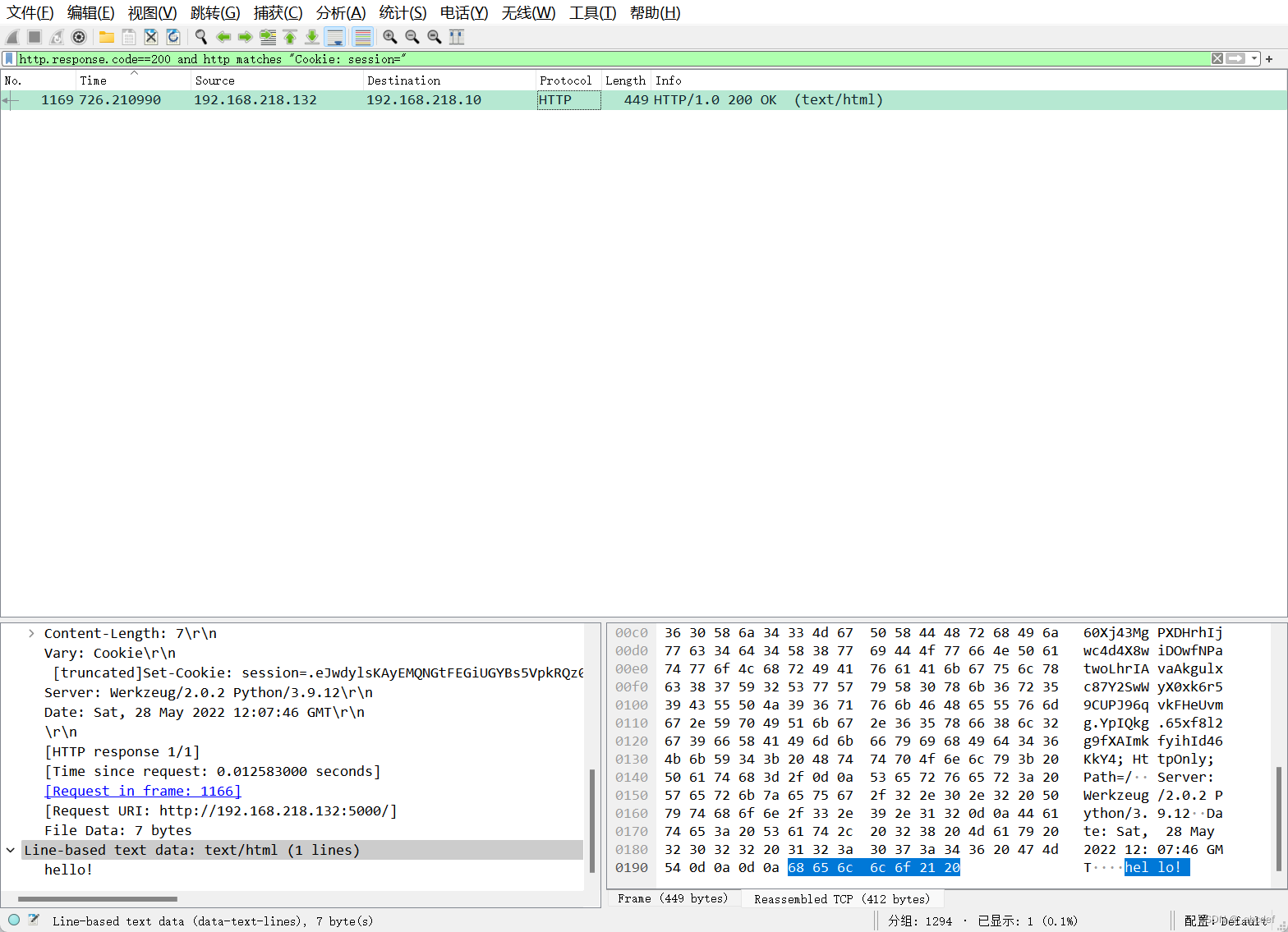Edit capture file properties status icon

(34, 921)
